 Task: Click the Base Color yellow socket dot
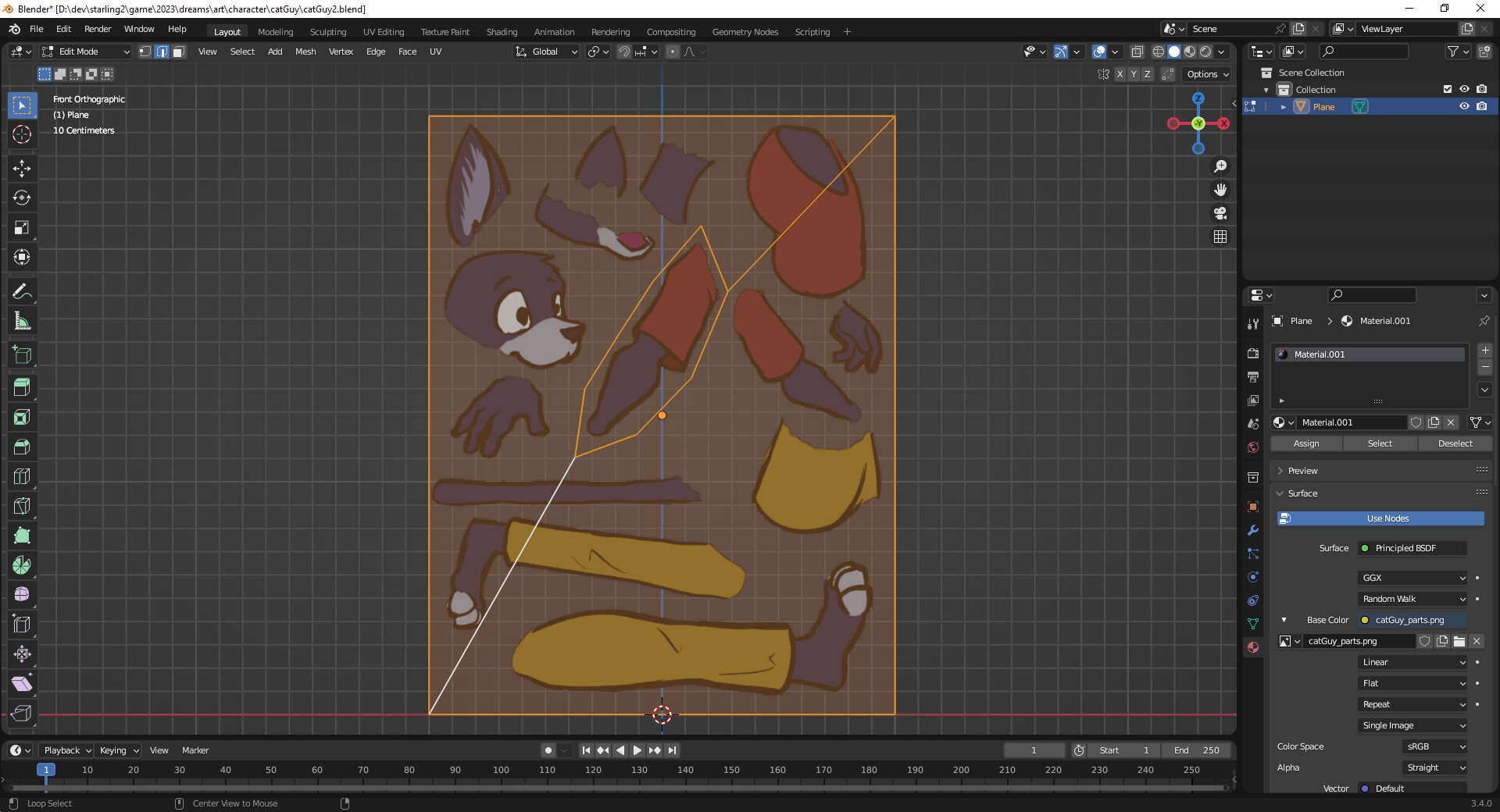pyautogui.click(x=1365, y=620)
